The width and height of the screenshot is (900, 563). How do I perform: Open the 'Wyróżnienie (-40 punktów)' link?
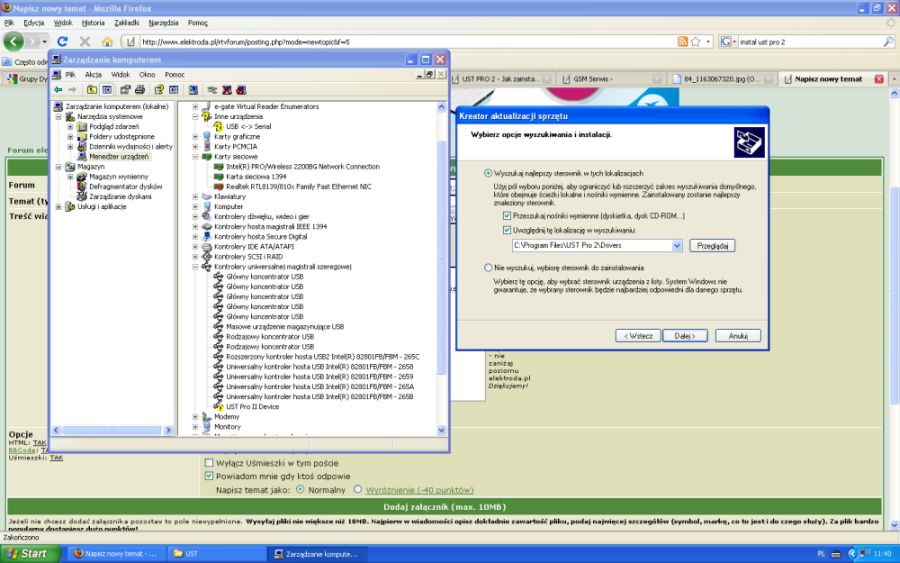tap(420, 490)
